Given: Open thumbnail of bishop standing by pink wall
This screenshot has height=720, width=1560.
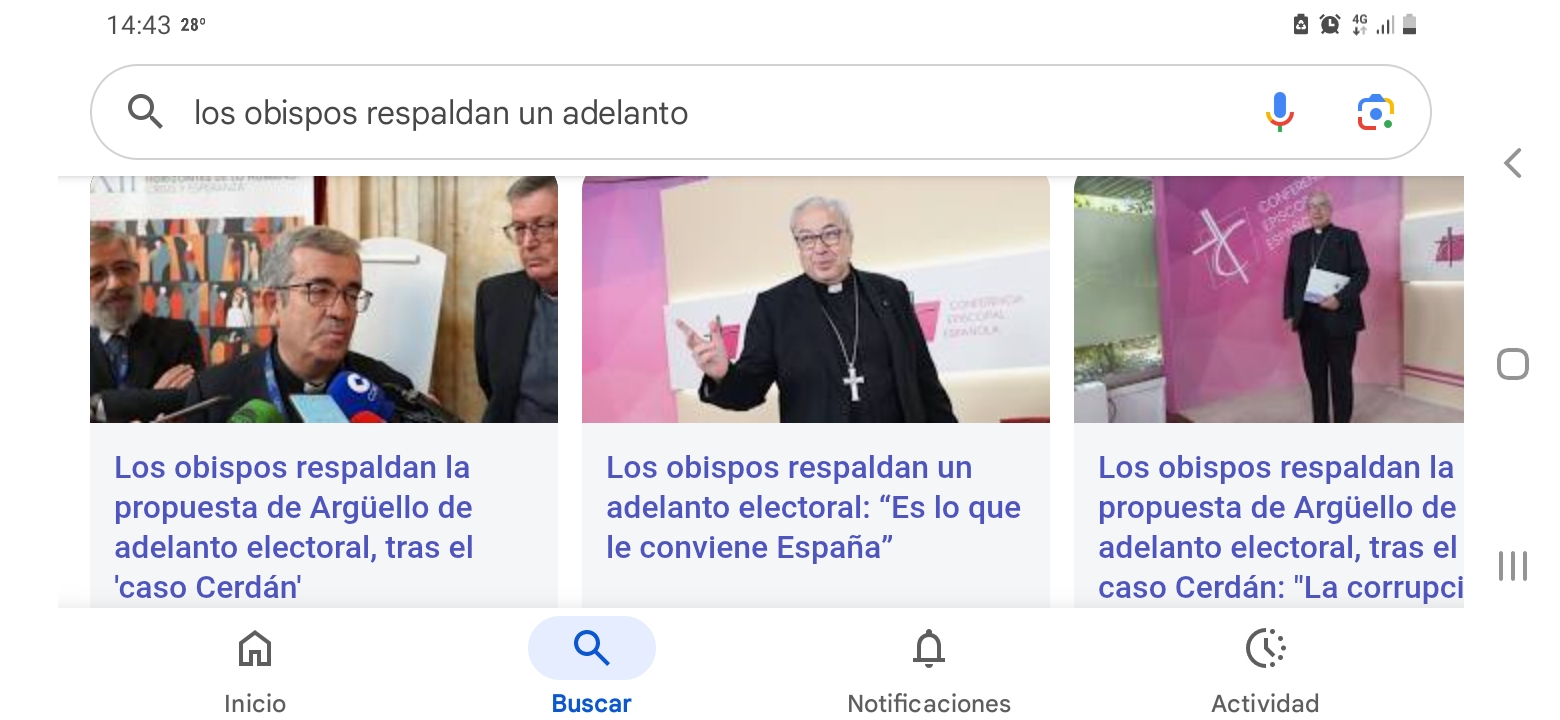Looking at the screenshot, I should tap(1269, 299).
